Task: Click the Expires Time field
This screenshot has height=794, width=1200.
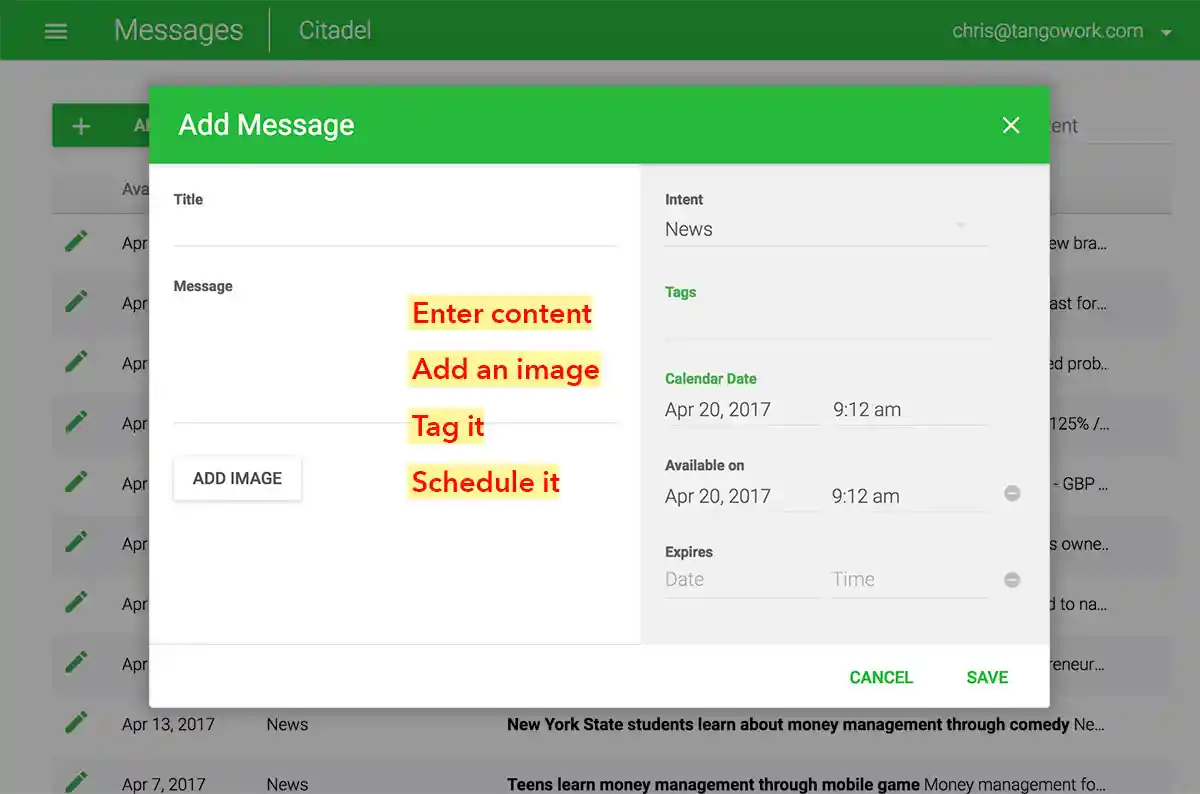Action: click(x=909, y=580)
